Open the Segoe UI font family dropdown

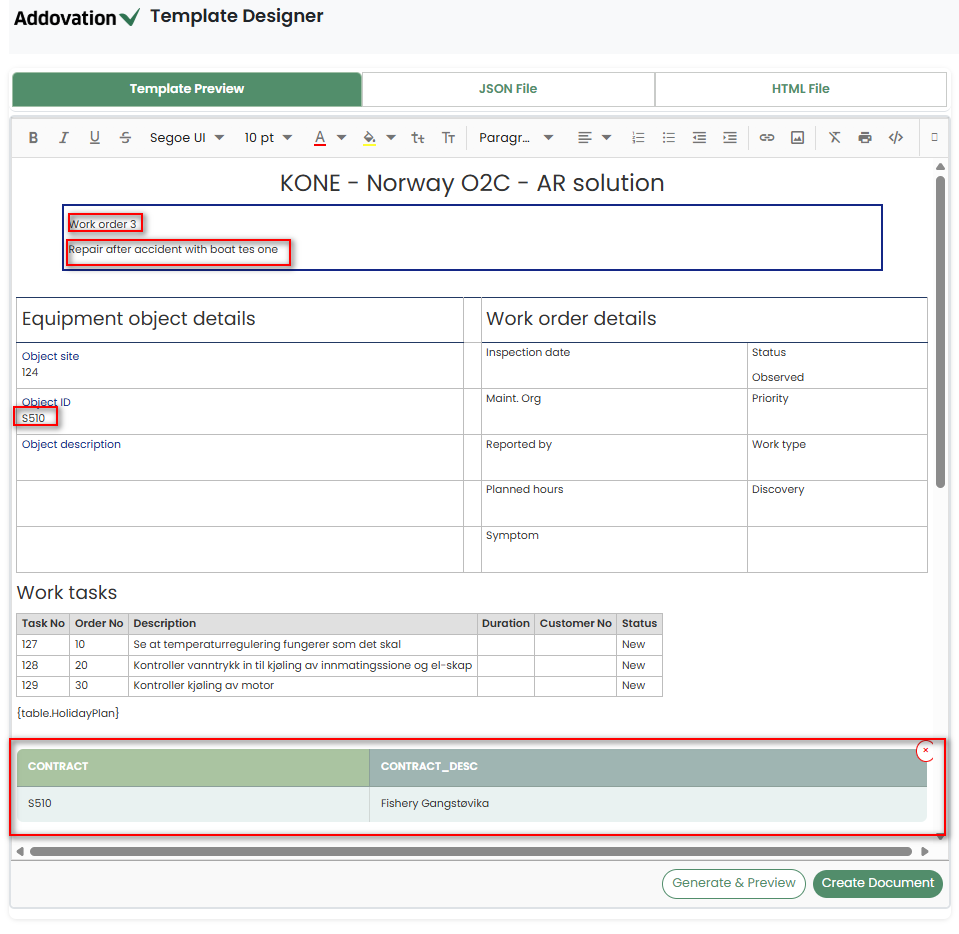coord(187,138)
